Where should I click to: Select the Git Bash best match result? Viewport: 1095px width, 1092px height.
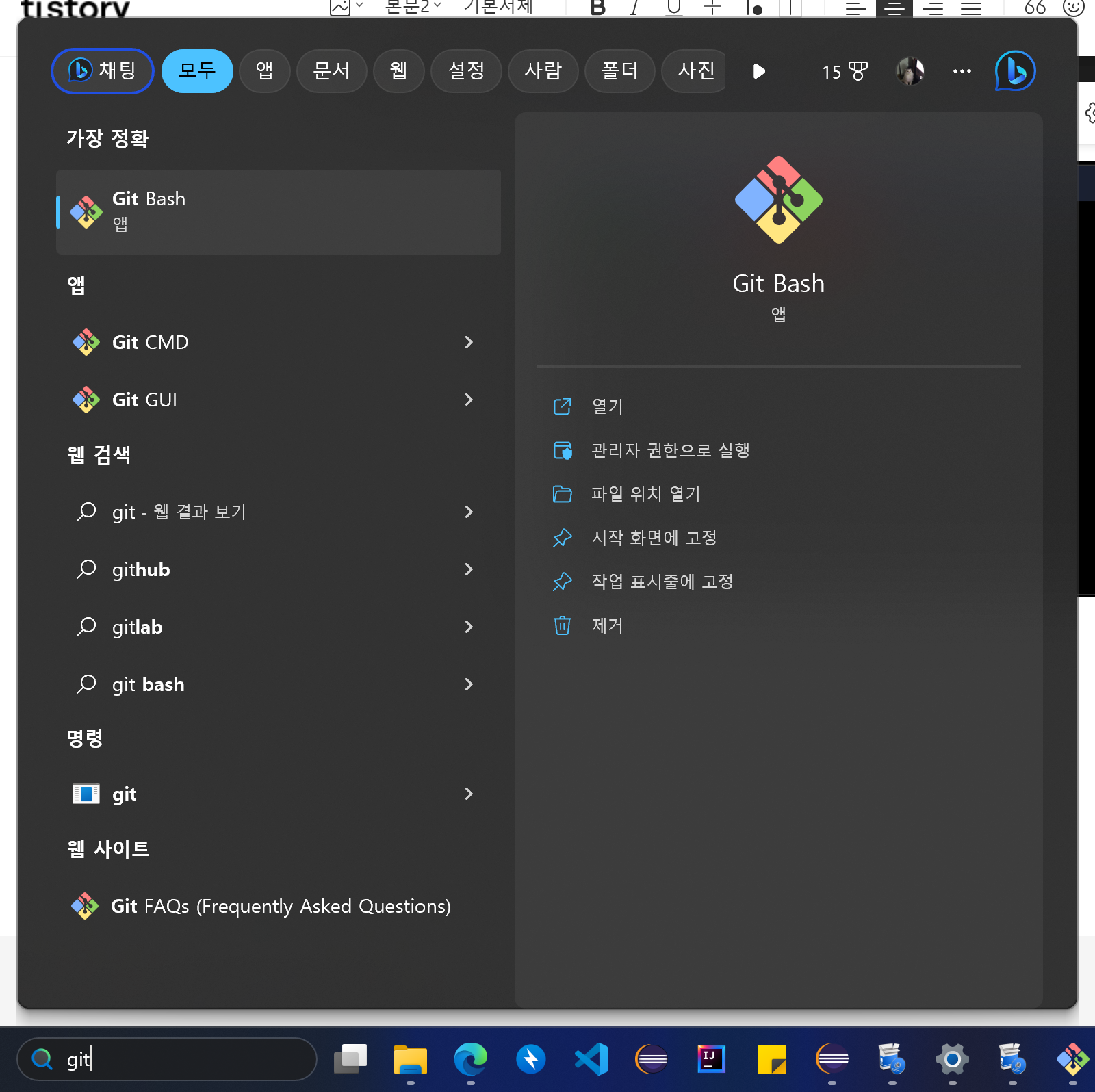pos(279,212)
